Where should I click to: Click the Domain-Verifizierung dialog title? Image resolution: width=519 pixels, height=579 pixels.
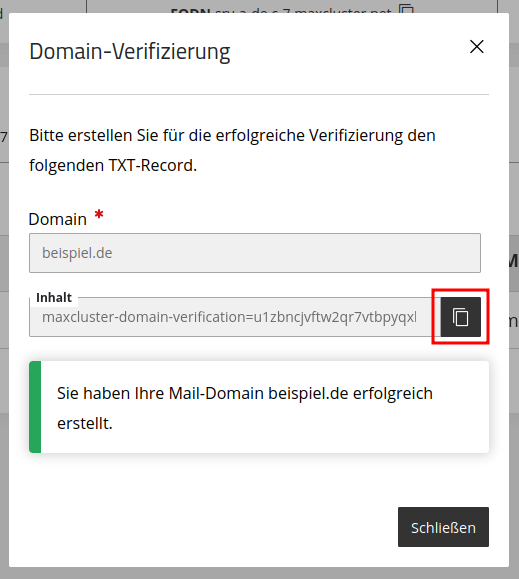pos(130,51)
